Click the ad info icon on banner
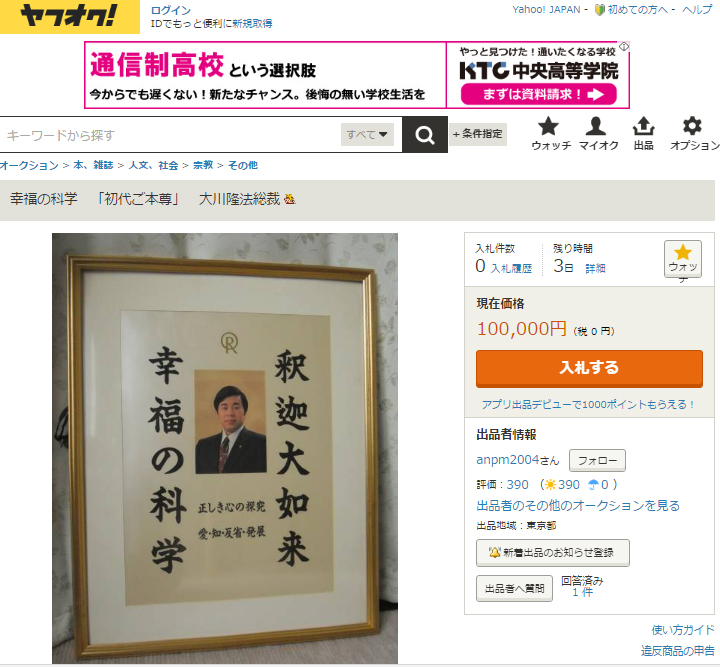The width and height of the screenshot is (720, 667). click(624, 46)
